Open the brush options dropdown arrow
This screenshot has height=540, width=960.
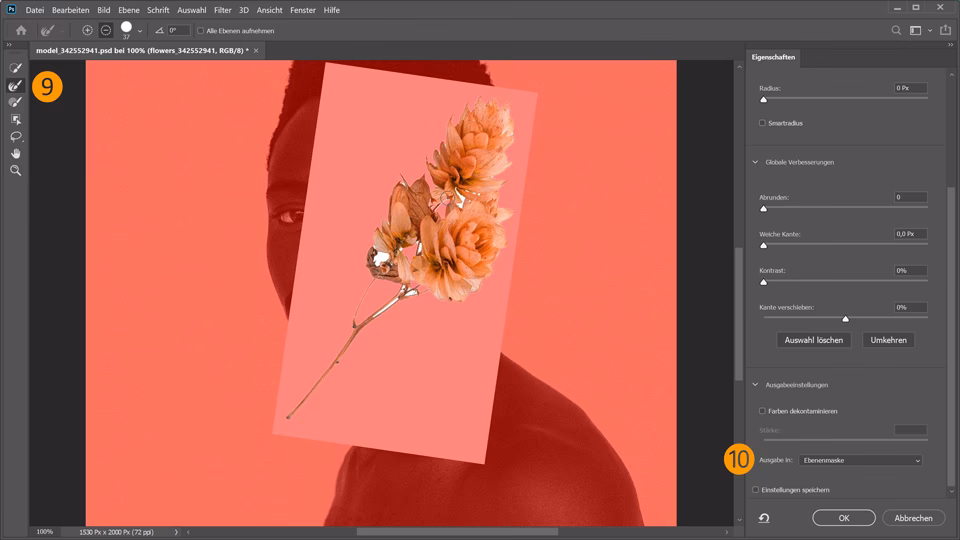(140, 31)
